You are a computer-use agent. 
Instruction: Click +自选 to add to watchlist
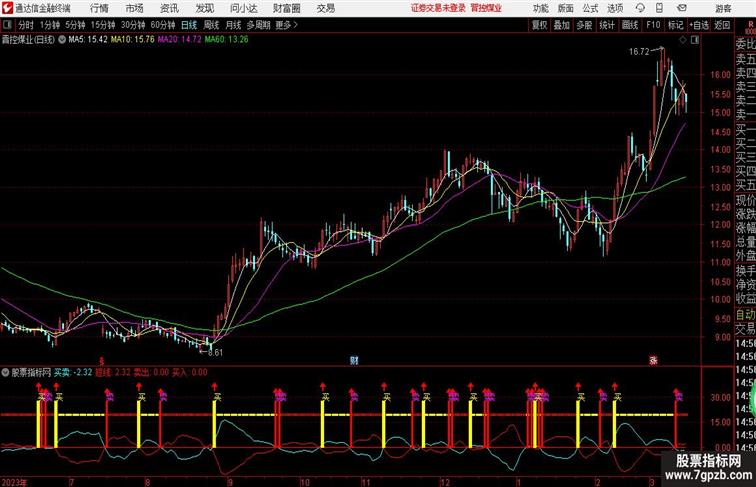point(699,25)
